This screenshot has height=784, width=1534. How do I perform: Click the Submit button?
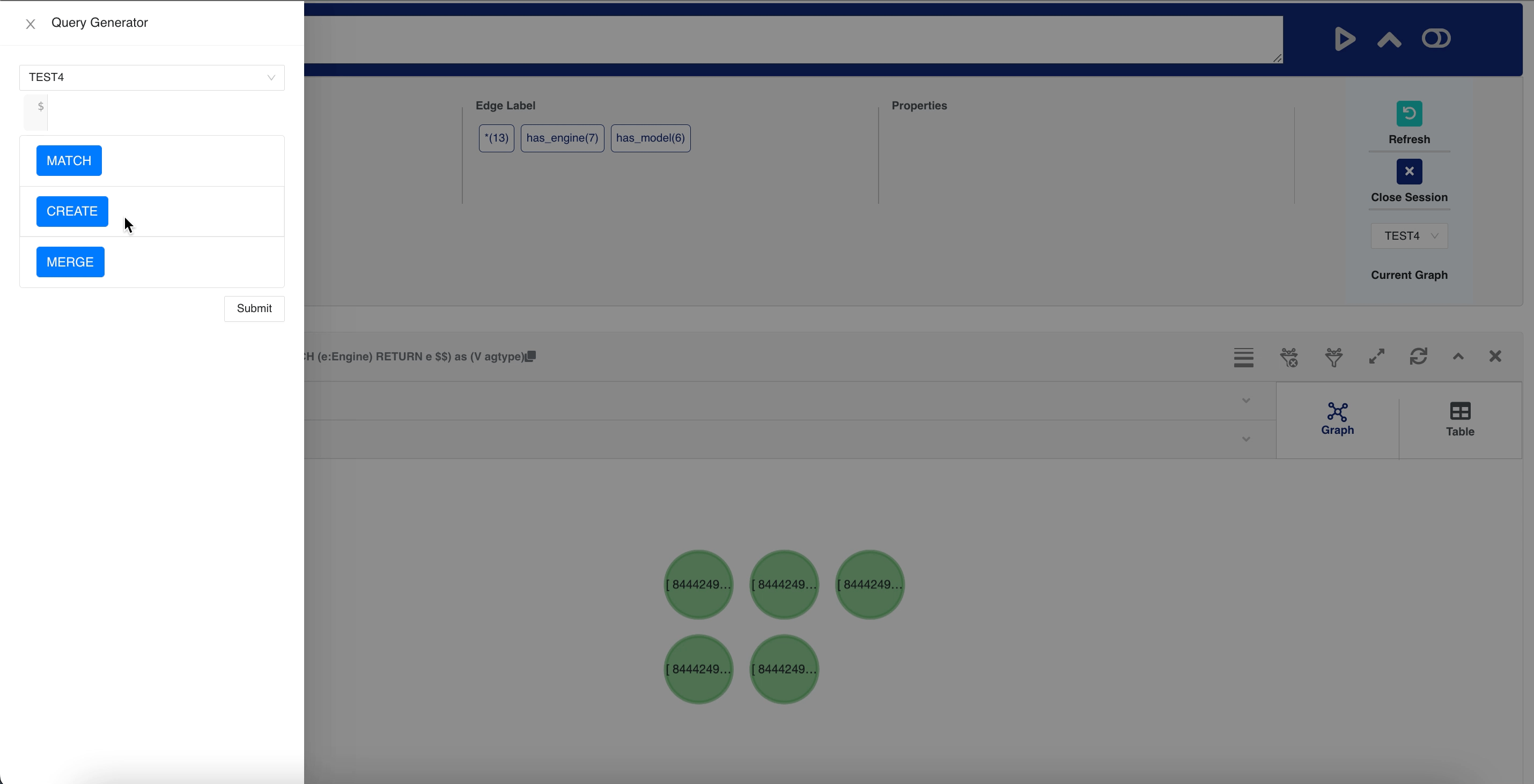click(254, 308)
